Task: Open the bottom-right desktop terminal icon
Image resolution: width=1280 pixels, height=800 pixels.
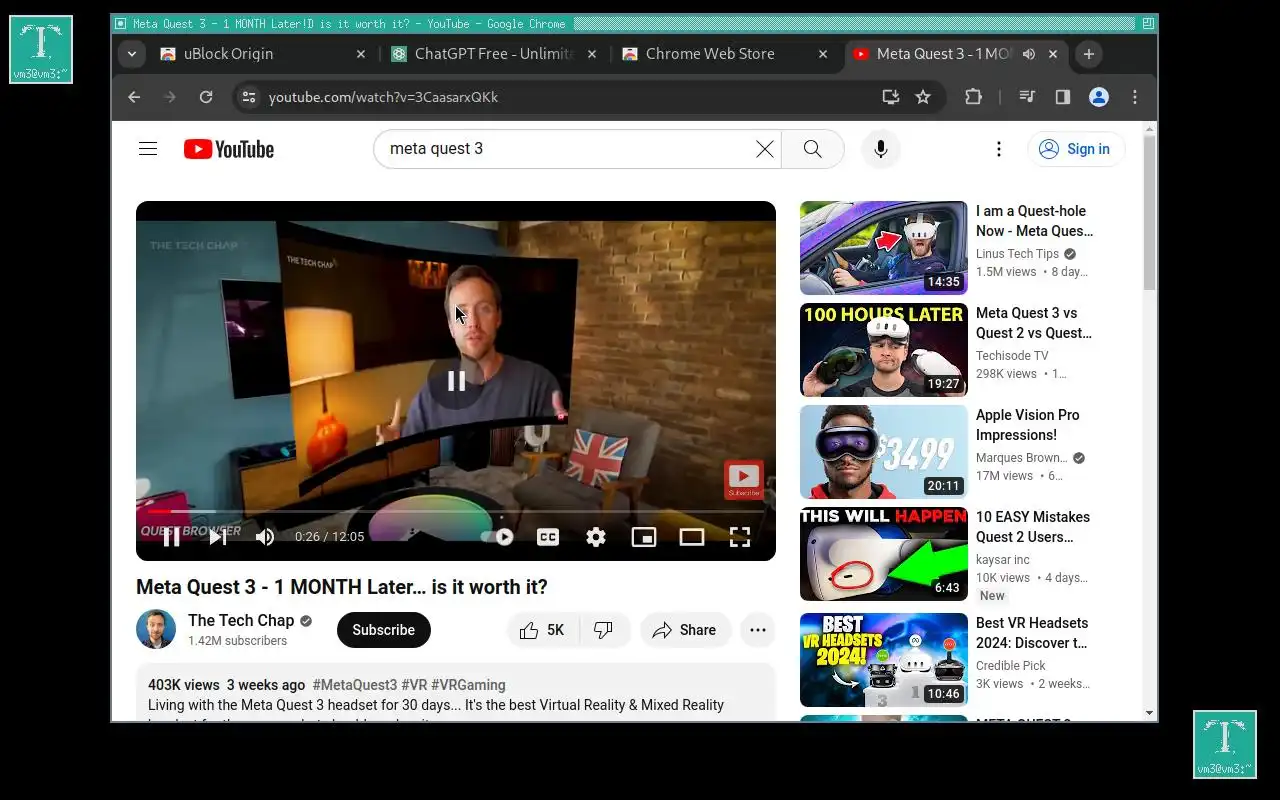Action: pyautogui.click(x=1225, y=744)
